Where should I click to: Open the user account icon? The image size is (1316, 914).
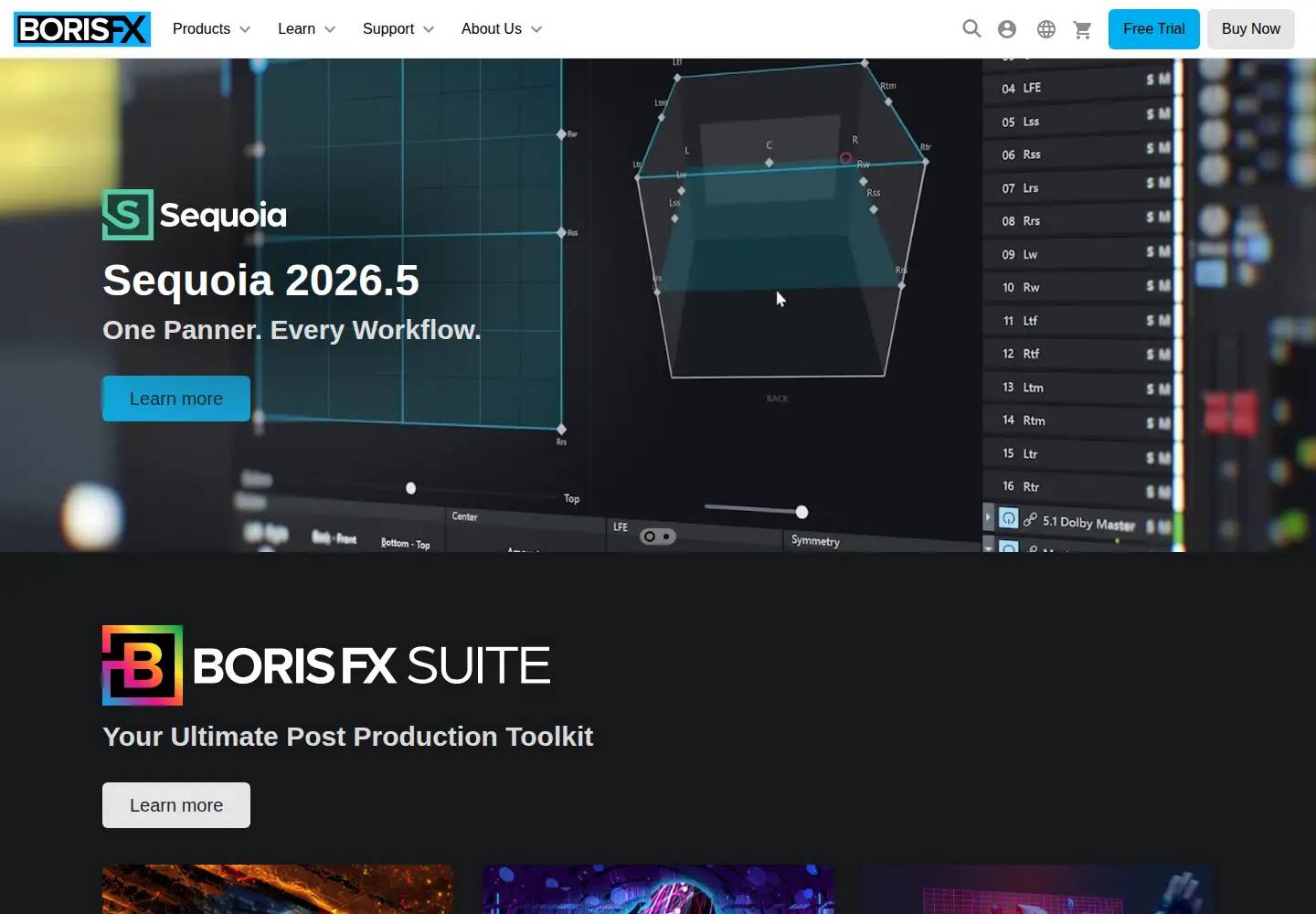(x=1007, y=29)
